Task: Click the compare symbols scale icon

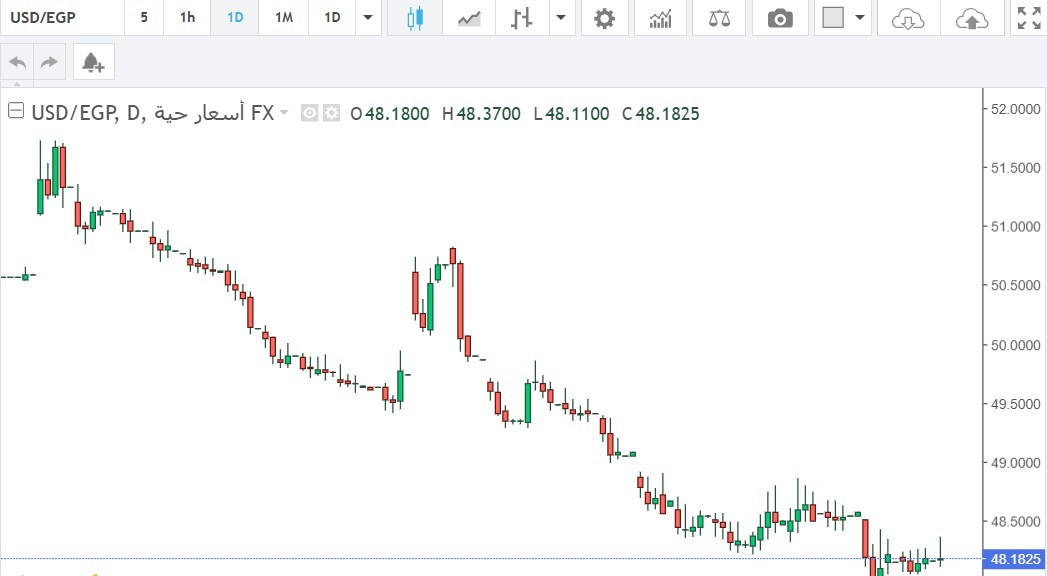Action: (719, 18)
